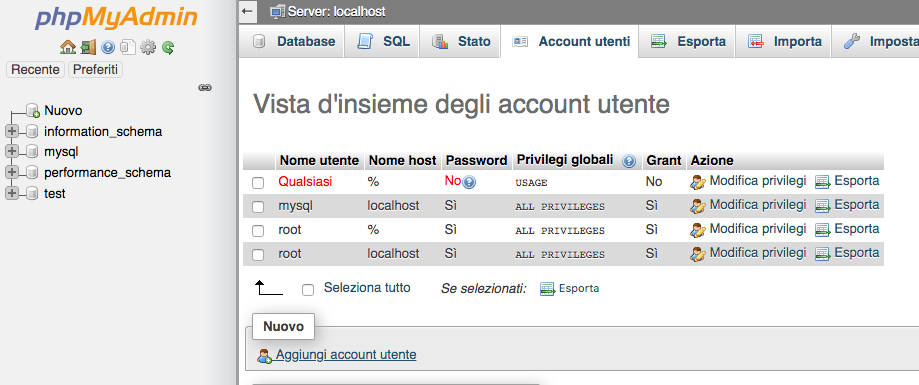Expand test database node
The width and height of the screenshot is (919, 385).
coord(11,193)
